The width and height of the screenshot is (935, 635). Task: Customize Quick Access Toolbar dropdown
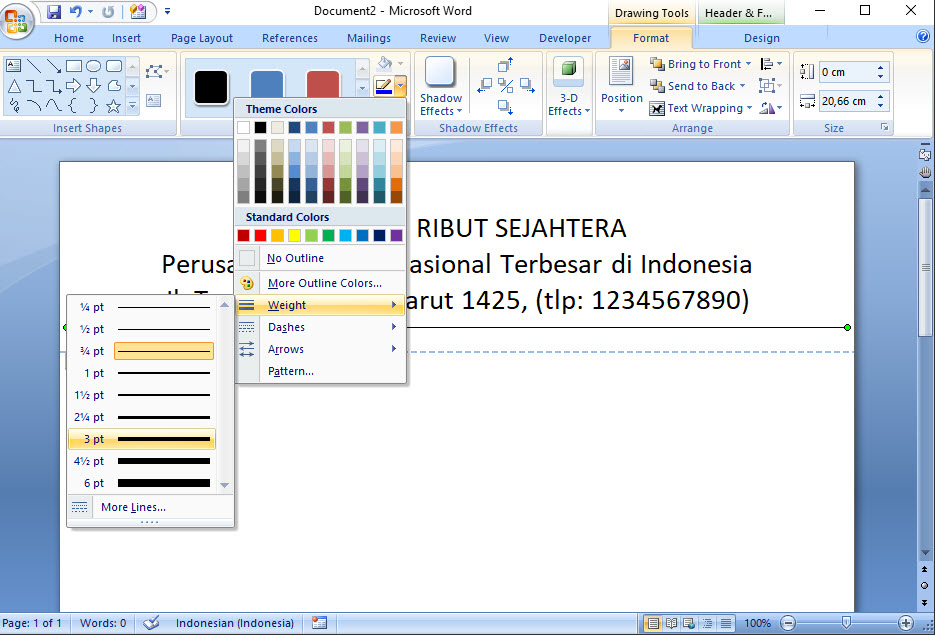click(168, 11)
